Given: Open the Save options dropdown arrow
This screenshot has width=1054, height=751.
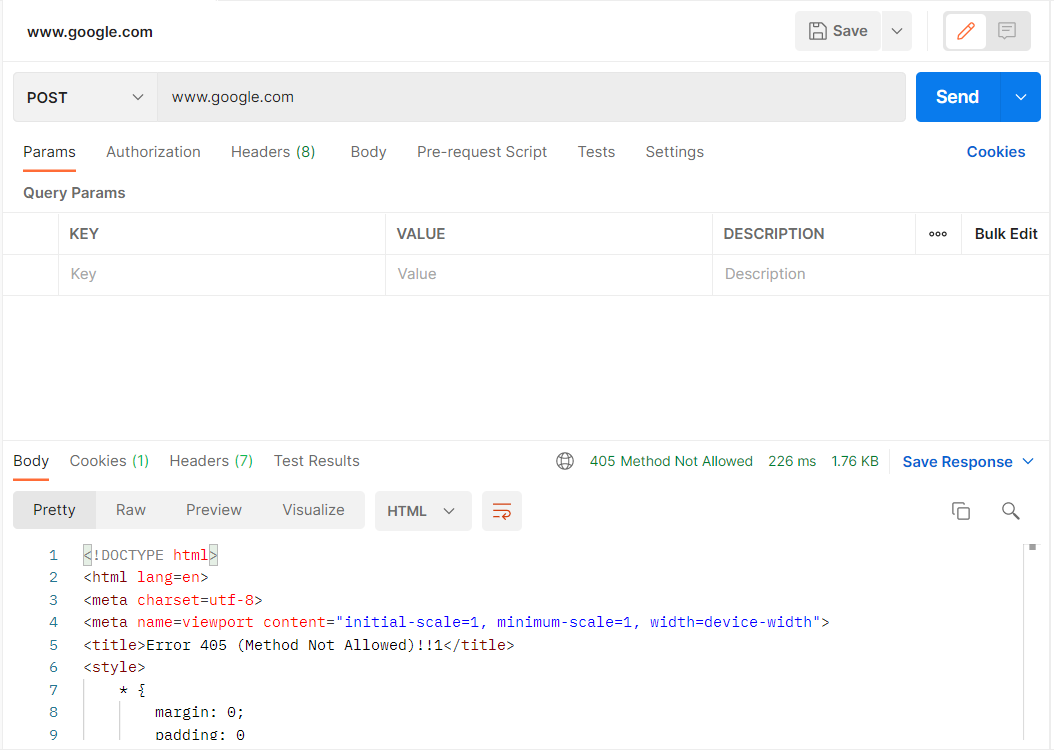Looking at the screenshot, I should (897, 31).
